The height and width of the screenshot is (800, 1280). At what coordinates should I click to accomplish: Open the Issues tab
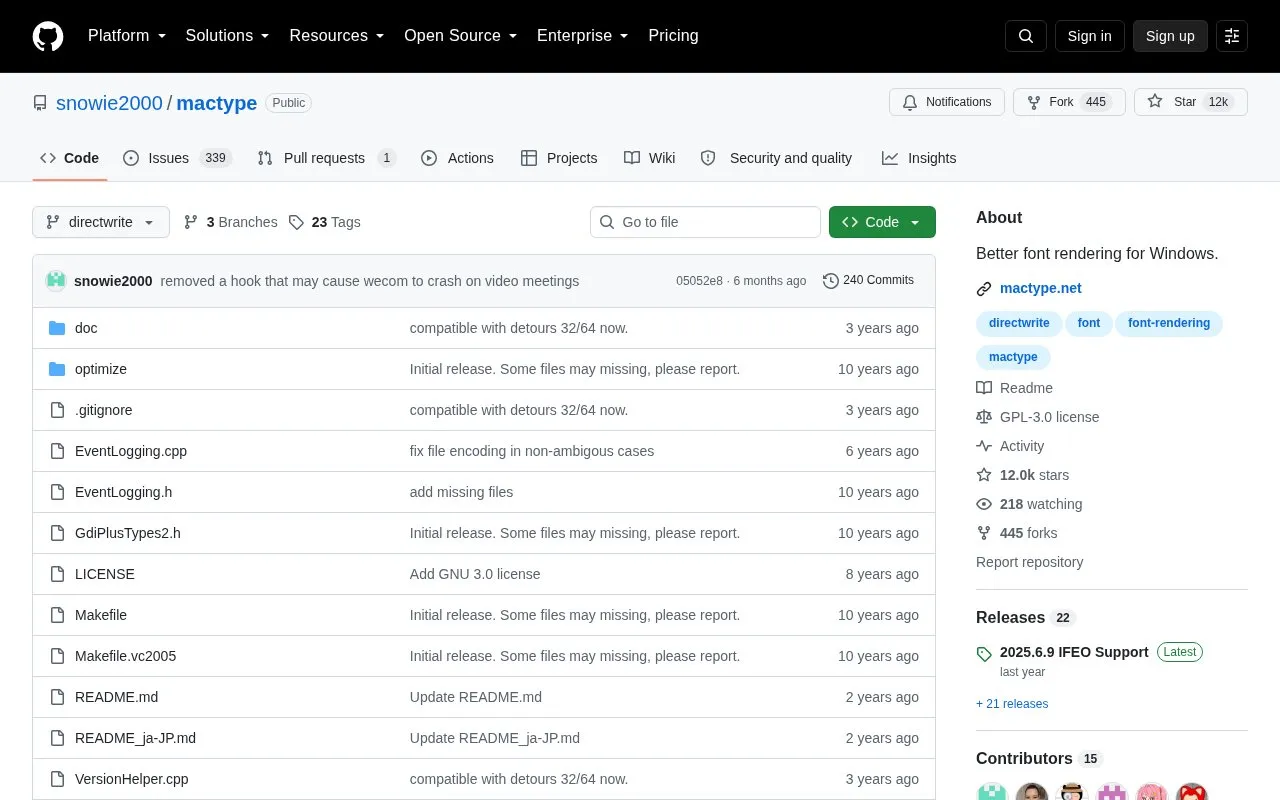(x=177, y=158)
